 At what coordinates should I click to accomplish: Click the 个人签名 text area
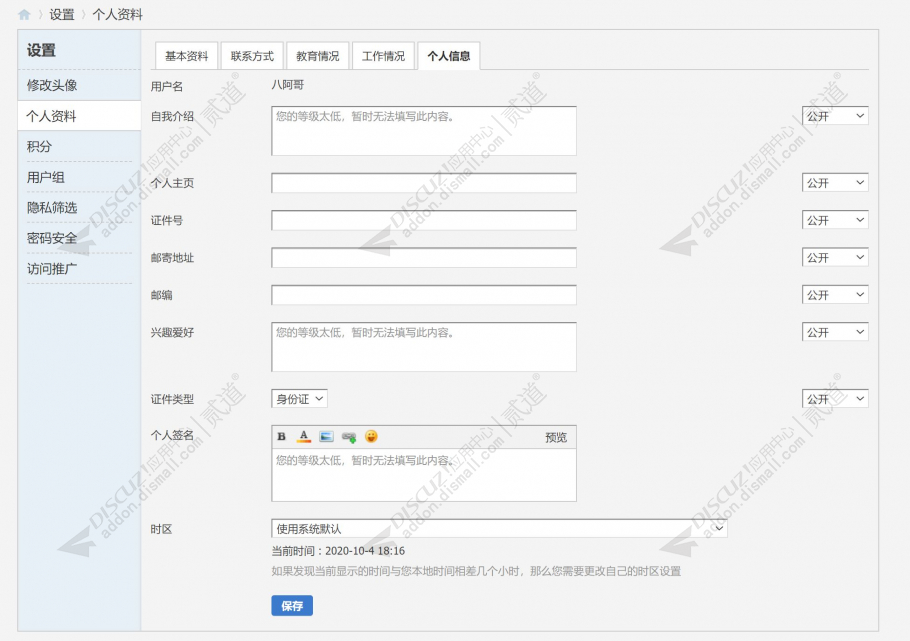point(424,475)
